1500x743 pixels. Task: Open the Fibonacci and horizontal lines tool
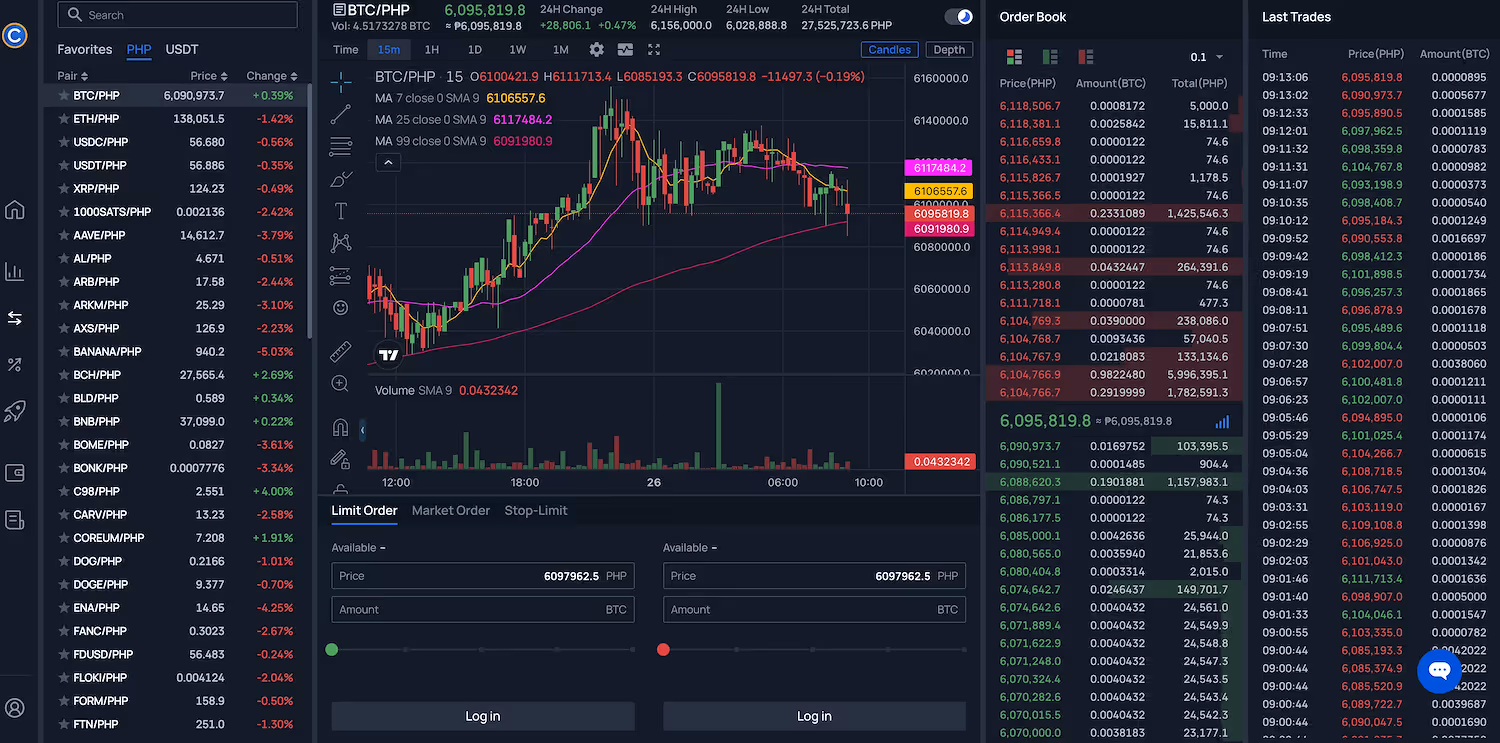(341, 146)
